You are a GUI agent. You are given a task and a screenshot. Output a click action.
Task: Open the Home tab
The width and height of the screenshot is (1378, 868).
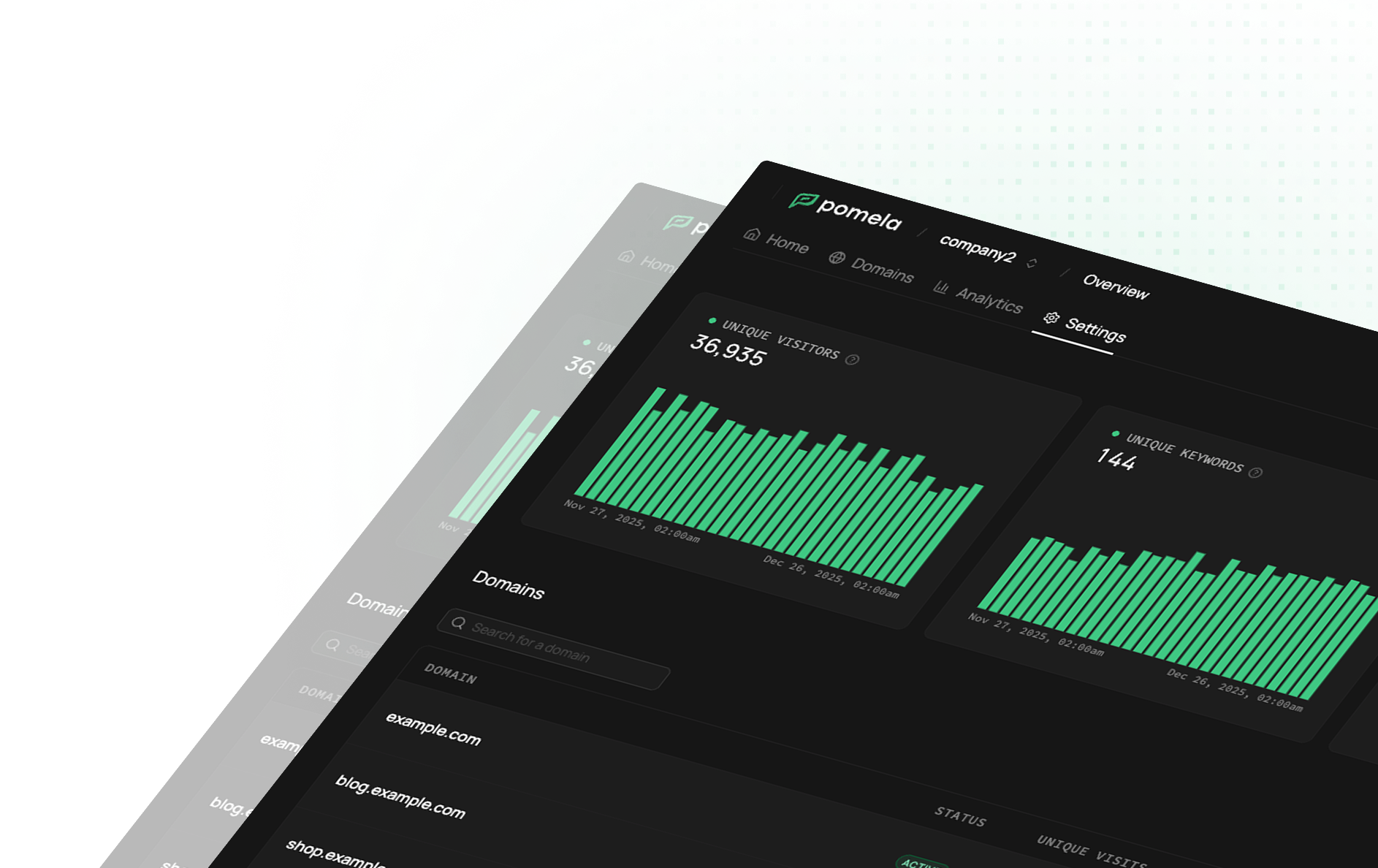776,240
